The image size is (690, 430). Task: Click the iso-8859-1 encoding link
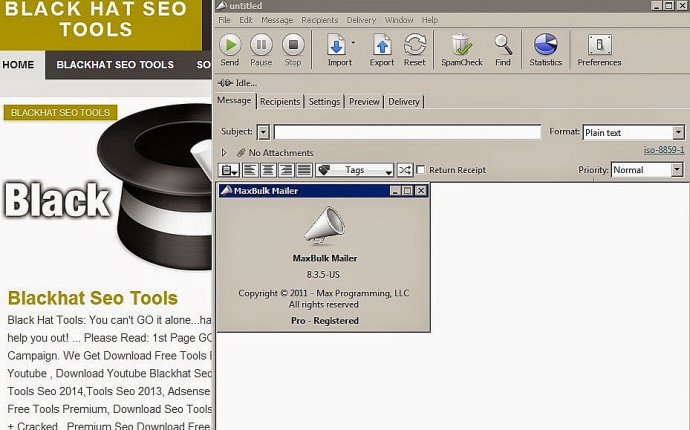click(664, 150)
